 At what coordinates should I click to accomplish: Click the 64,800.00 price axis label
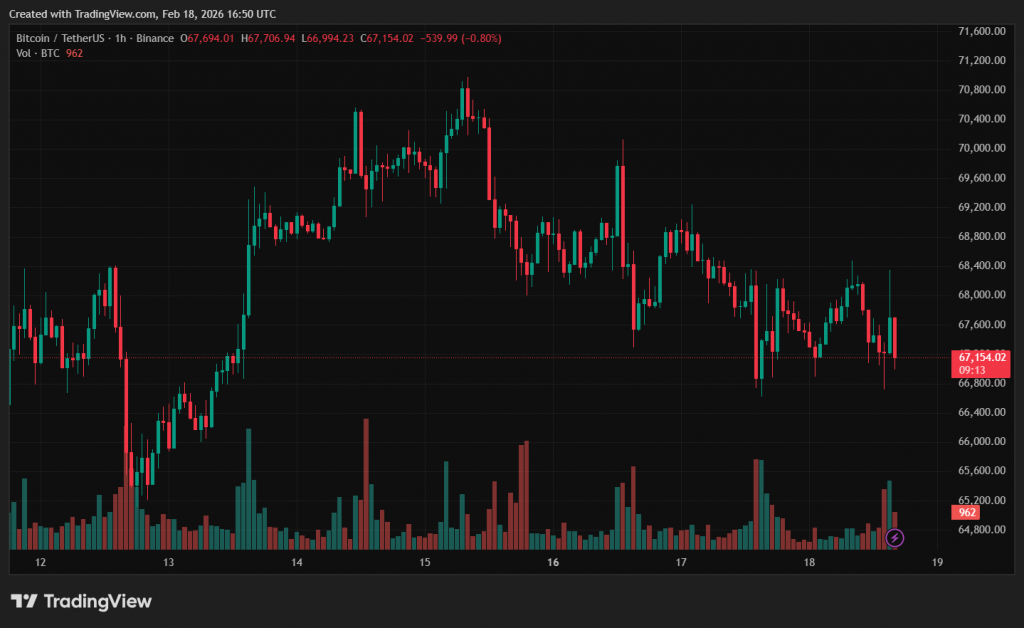[x=981, y=529]
